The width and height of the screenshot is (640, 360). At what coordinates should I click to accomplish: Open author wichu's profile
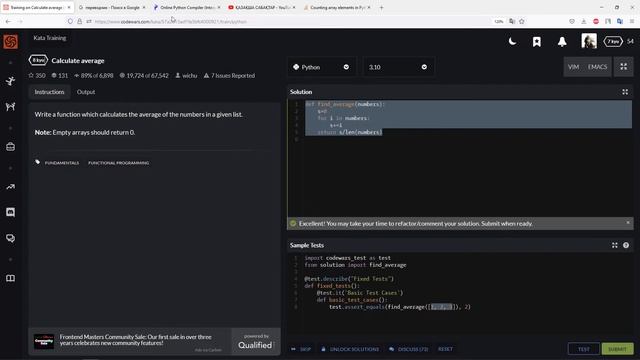click(186, 76)
